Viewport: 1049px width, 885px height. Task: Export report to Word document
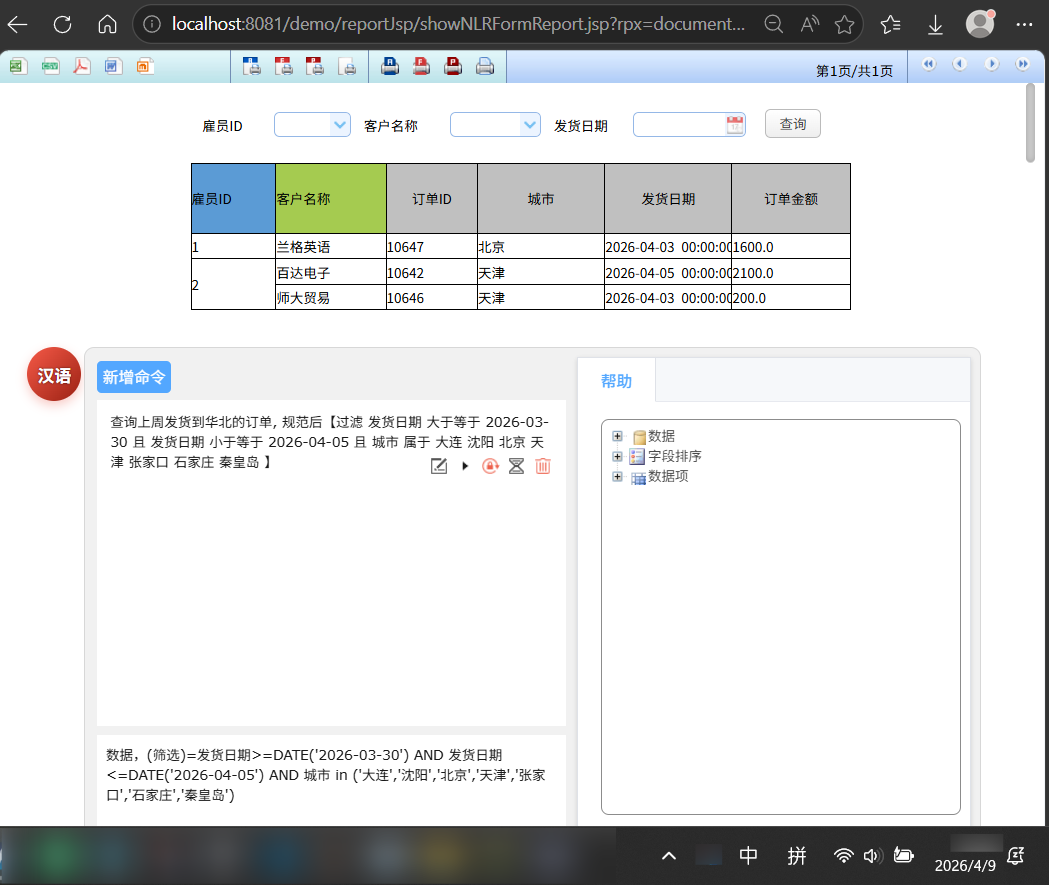point(113,66)
